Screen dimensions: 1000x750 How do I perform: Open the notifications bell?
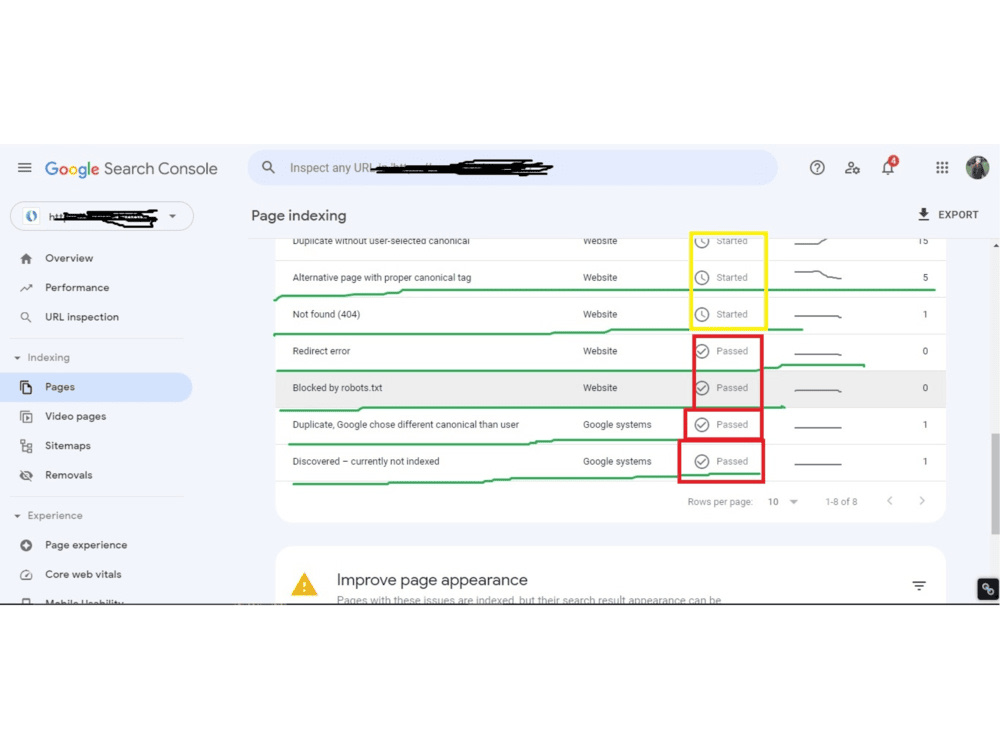888,167
